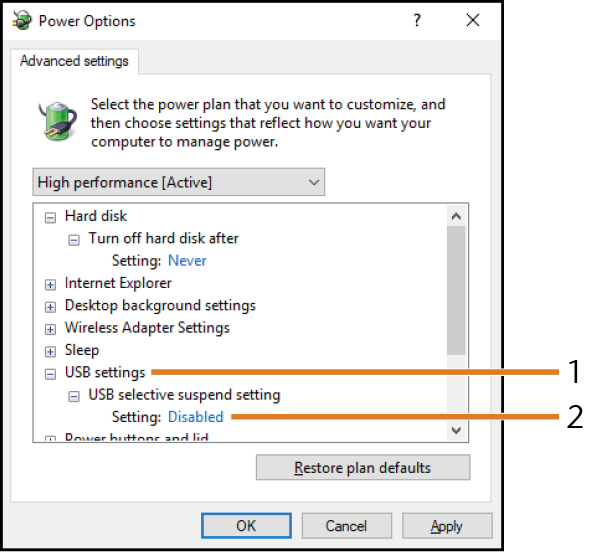Open the help question mark button
593x552 pixels.
[417, 20]
